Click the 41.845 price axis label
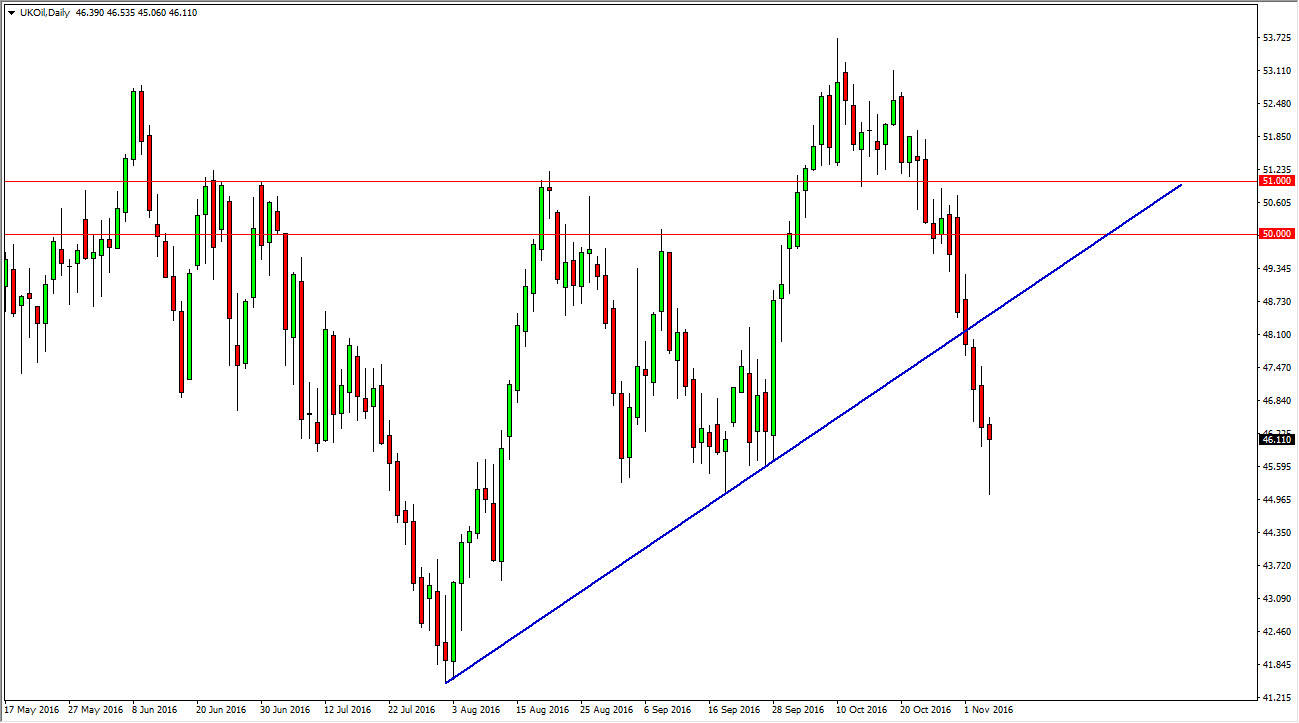 (1279, 665)
